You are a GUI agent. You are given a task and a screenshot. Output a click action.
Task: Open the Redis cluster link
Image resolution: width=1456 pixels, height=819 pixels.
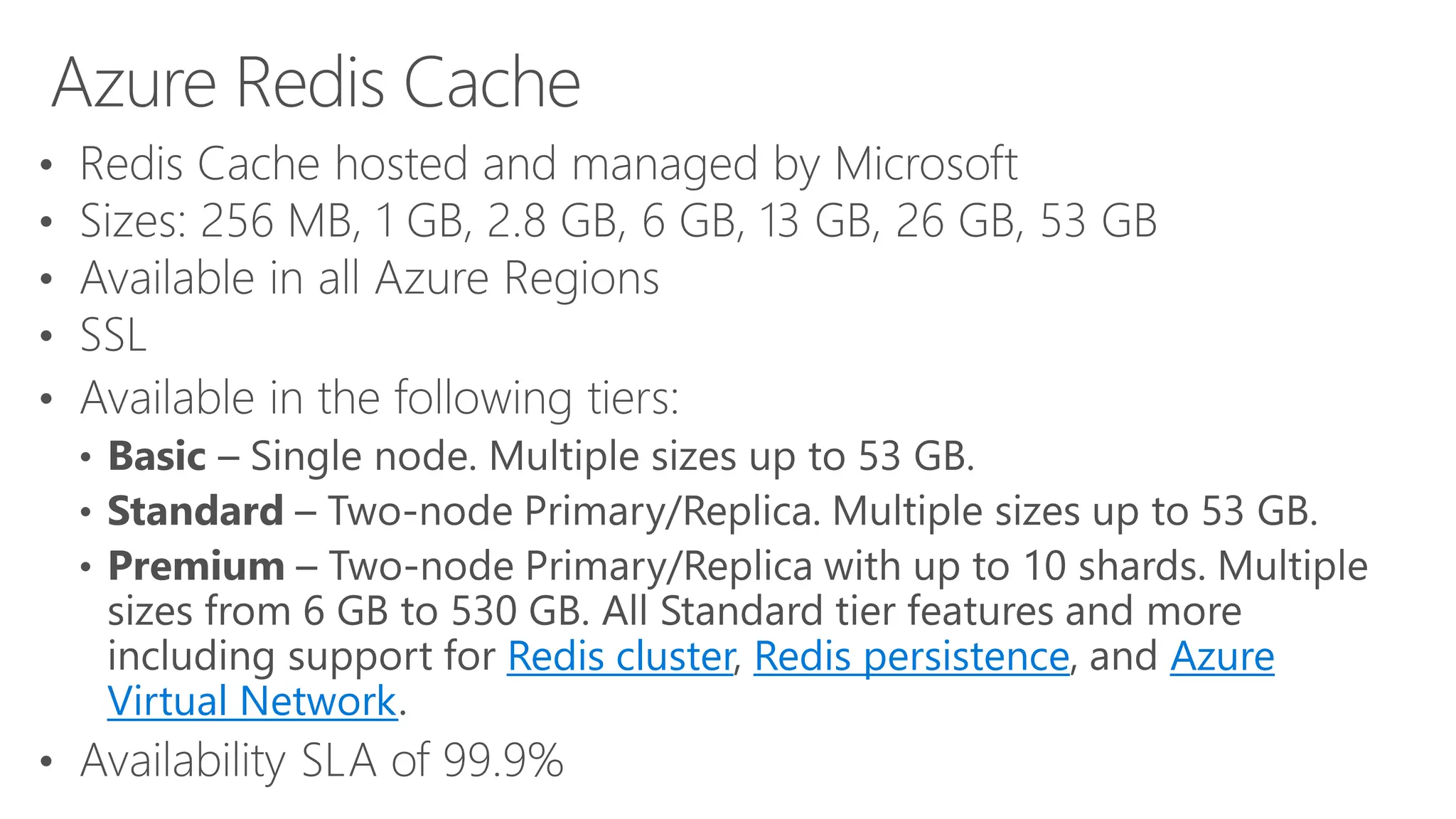coord(620,656)
